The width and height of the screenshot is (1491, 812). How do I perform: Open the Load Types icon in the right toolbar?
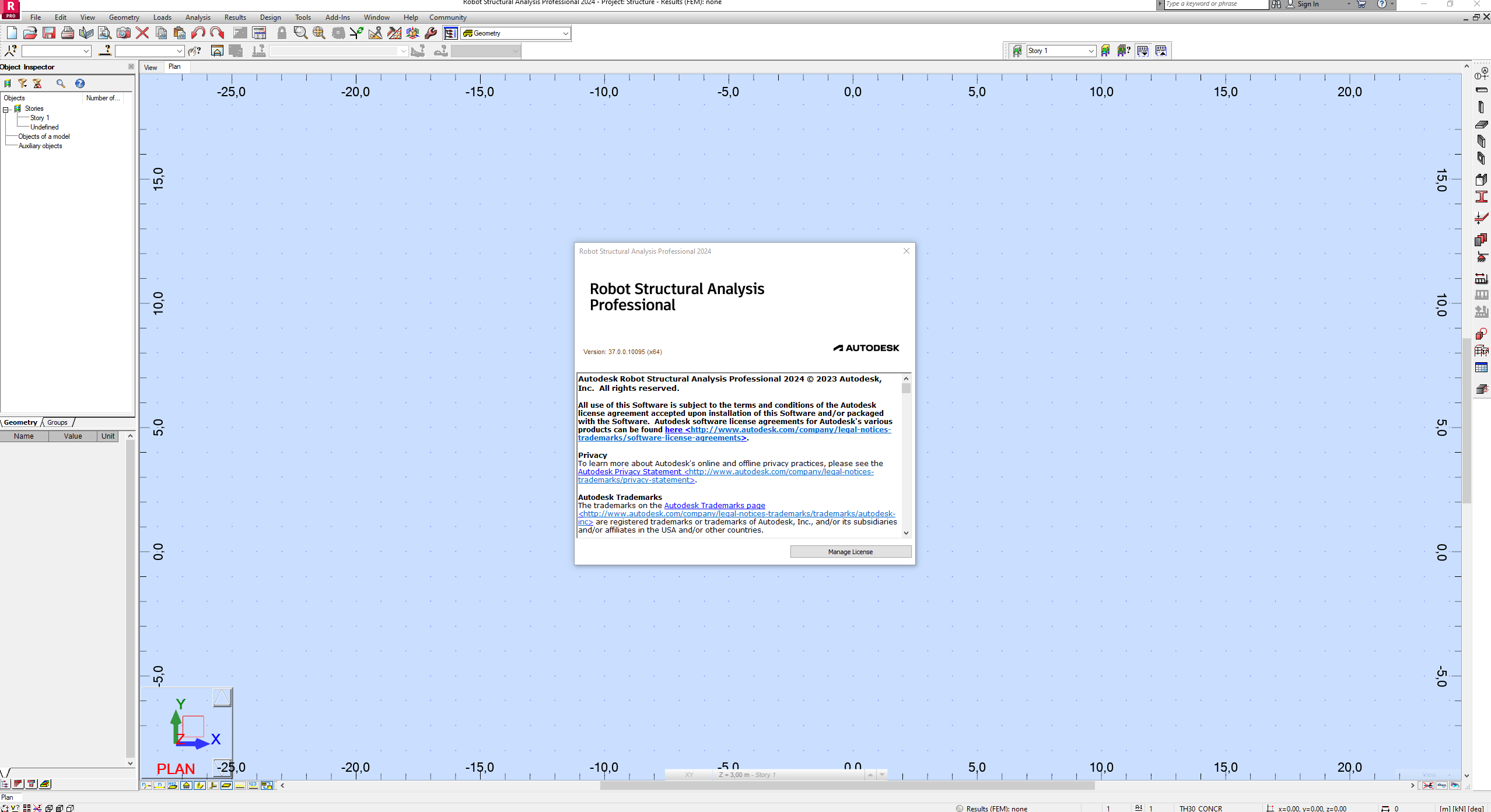point(1481,278)
